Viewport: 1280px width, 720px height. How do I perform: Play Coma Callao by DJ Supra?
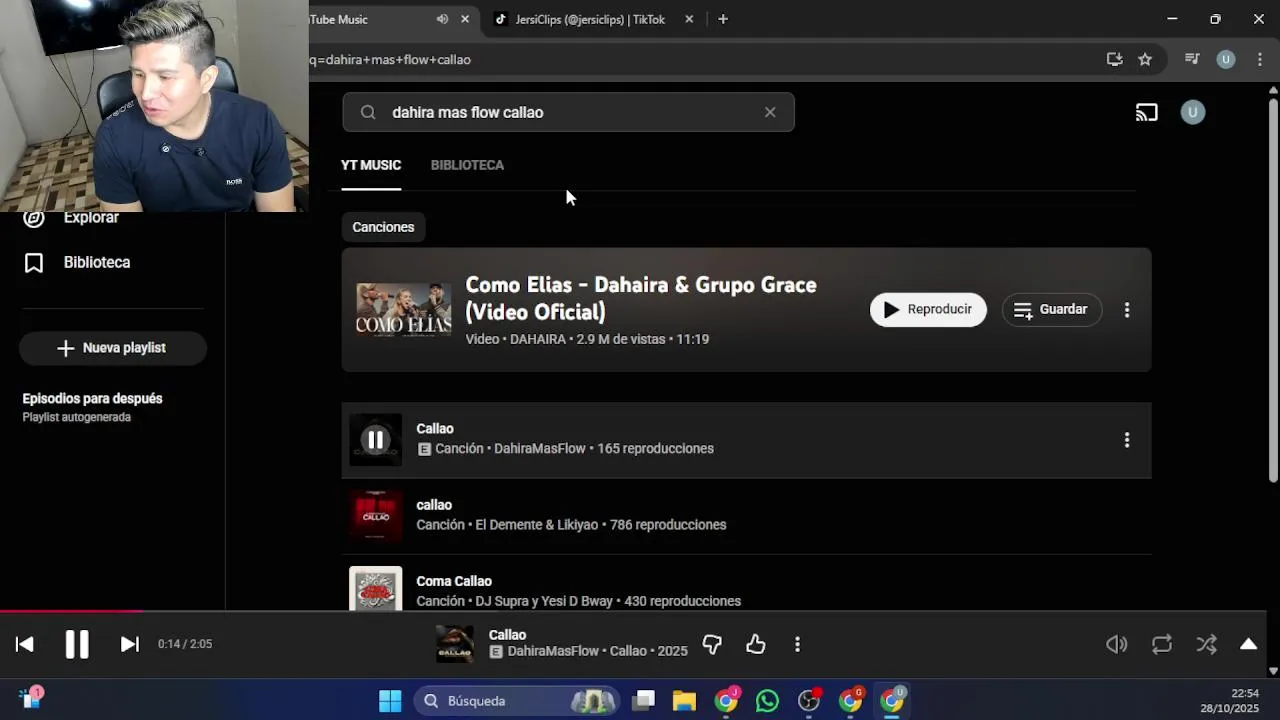pos(375,590)
